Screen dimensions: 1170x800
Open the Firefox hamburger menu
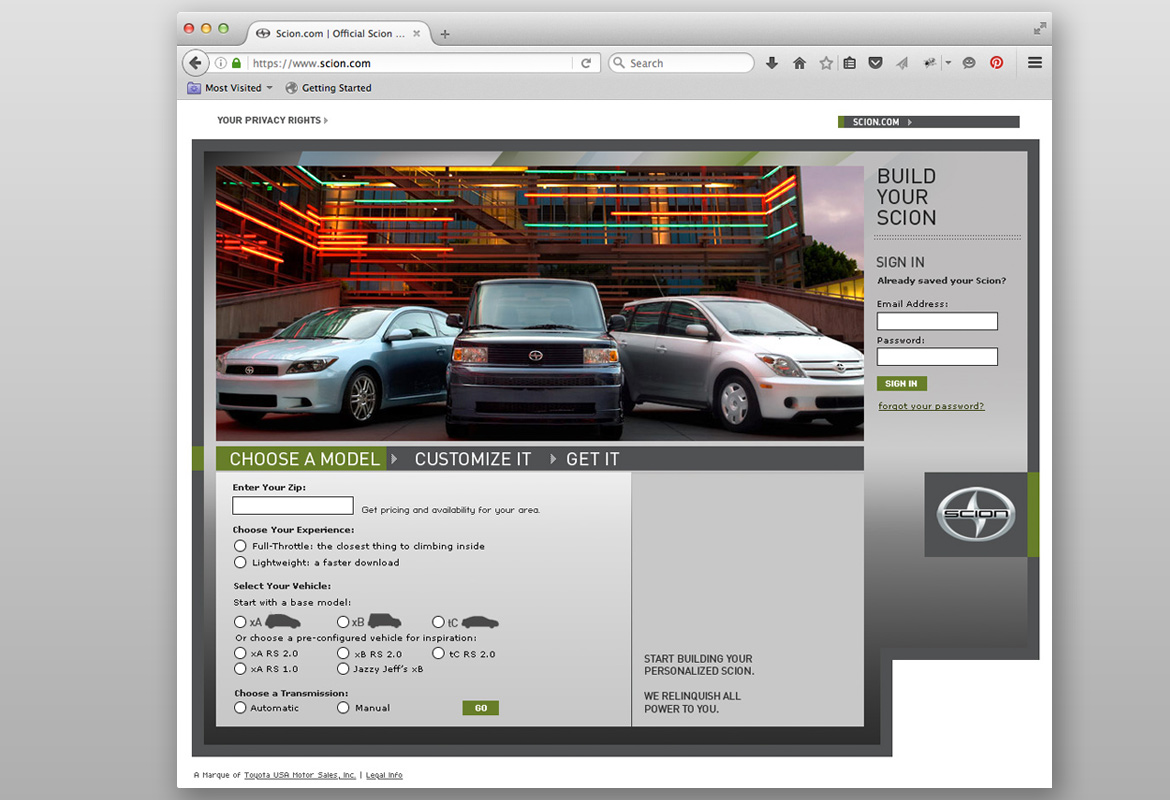pyautogui.click(x=1034, y=63)
